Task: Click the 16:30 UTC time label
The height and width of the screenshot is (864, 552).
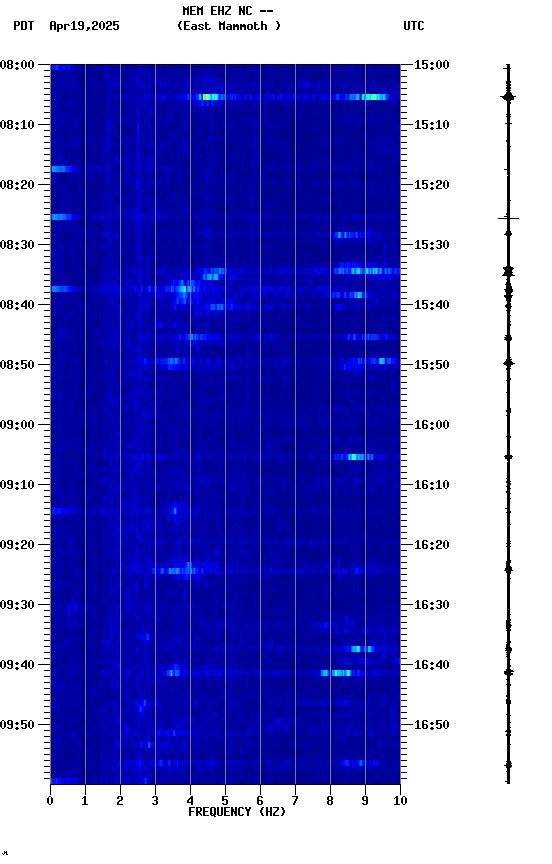Action: [432, 605]
